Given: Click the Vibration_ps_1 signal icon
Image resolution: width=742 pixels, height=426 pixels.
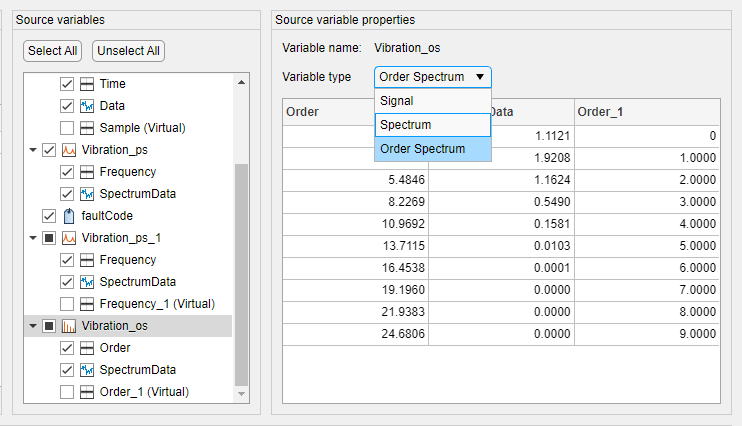Looking at the screenshot, I should 69,238.
